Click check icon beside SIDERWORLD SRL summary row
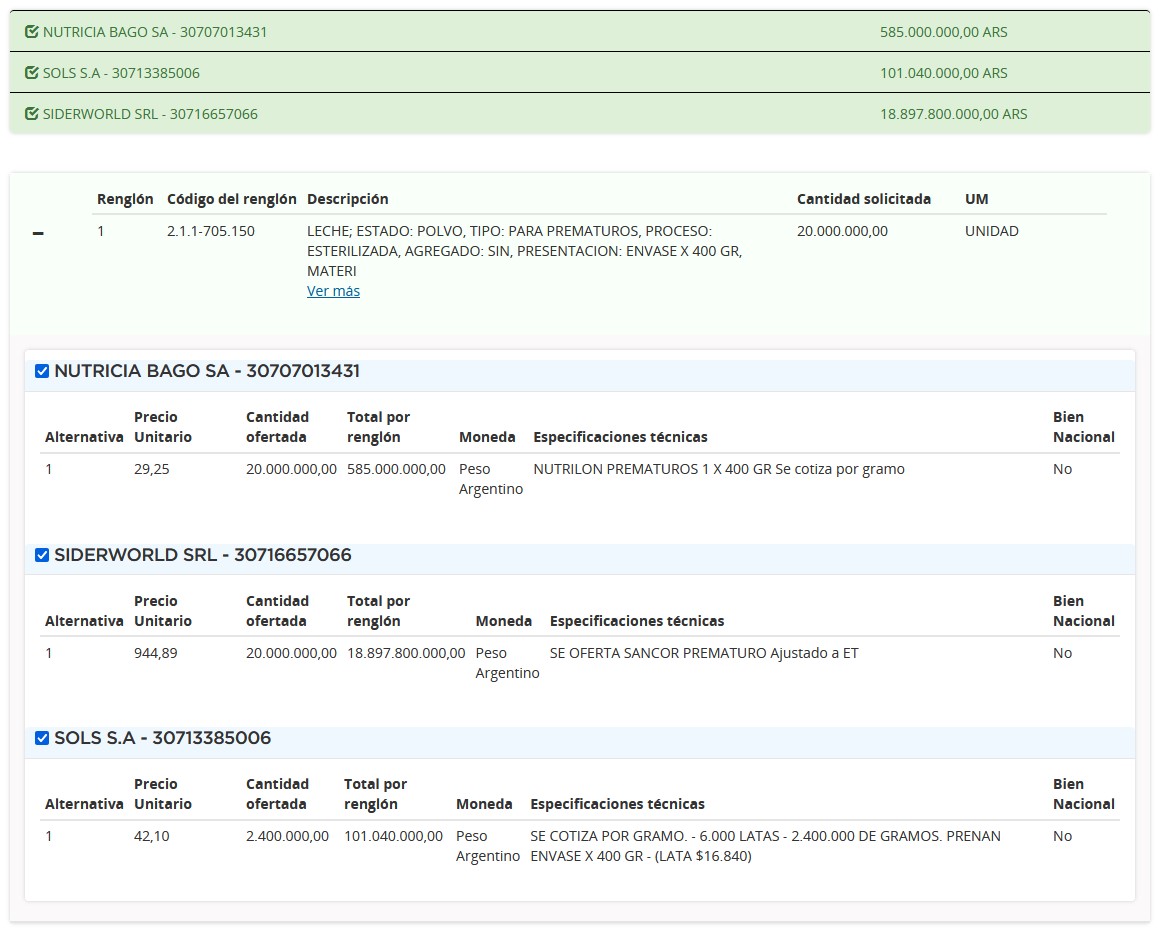 click(x=32, y=114)
